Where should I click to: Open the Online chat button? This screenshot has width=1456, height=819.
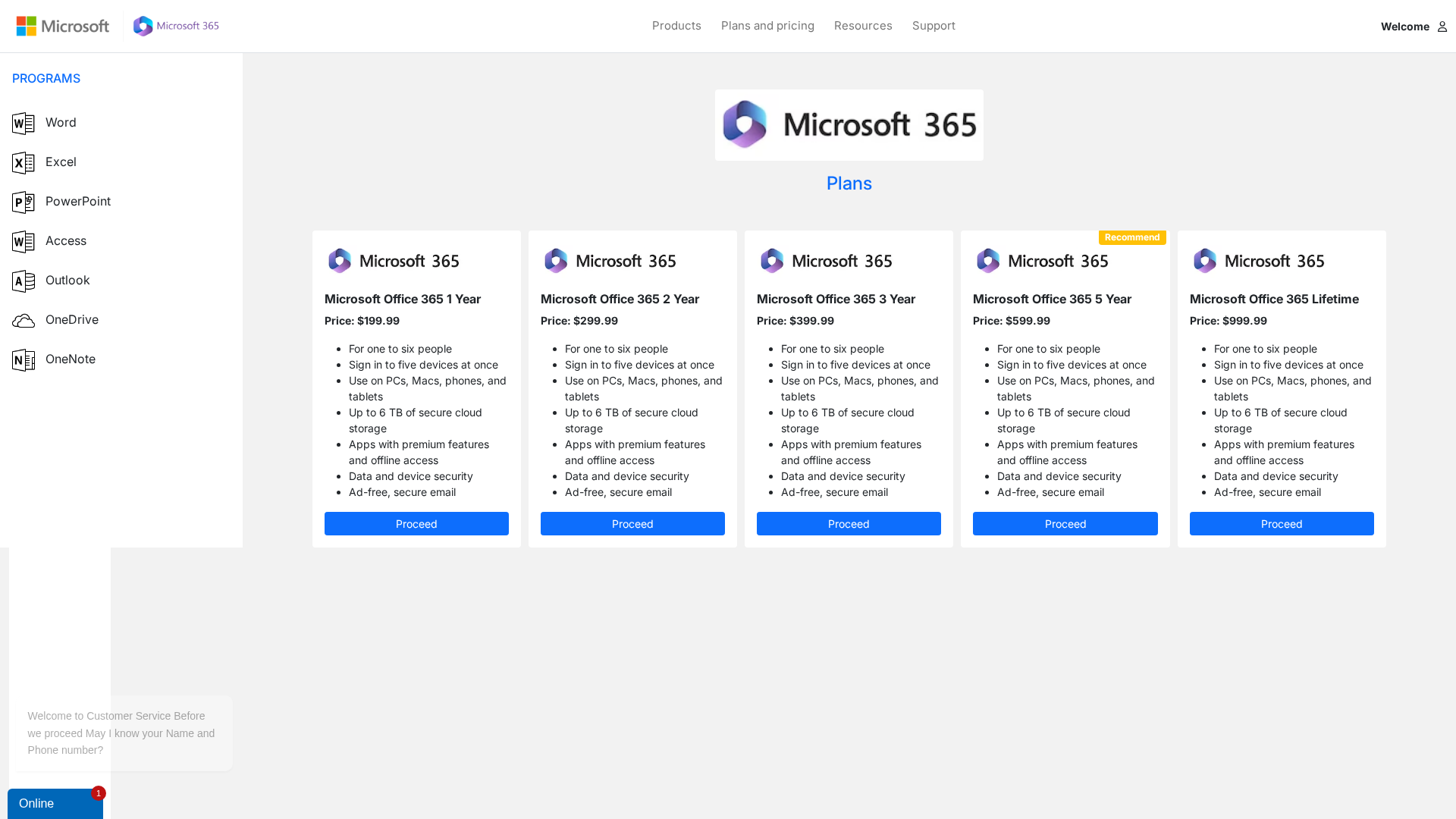pyautogui.click(x=55, y=804)
